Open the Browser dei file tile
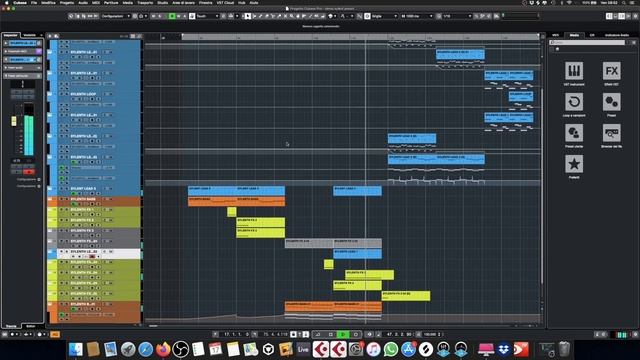Viewport: 640px width, 360px height. [611, 133]
